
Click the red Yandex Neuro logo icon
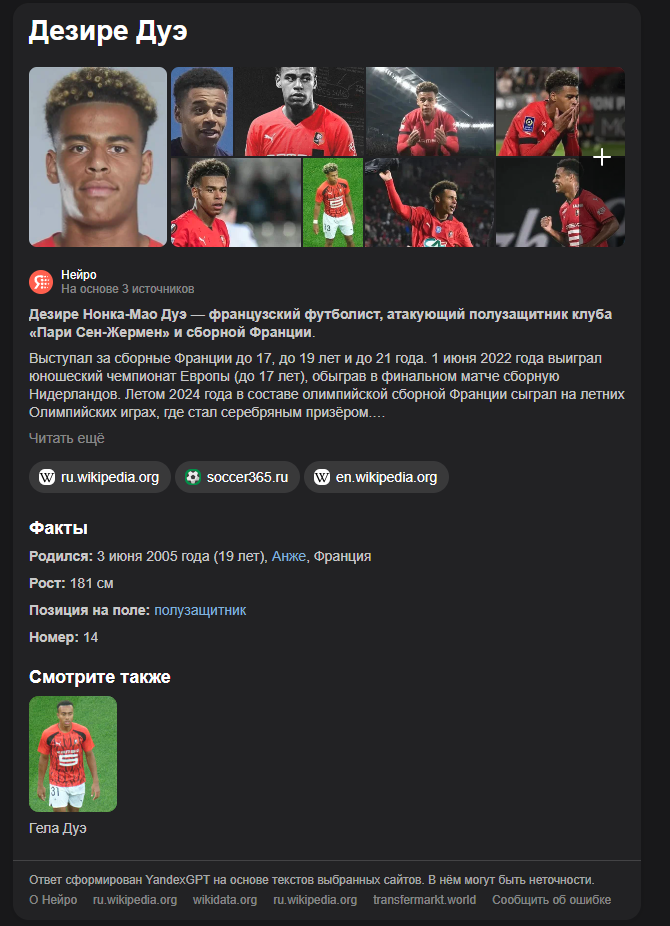pos(41,282)
